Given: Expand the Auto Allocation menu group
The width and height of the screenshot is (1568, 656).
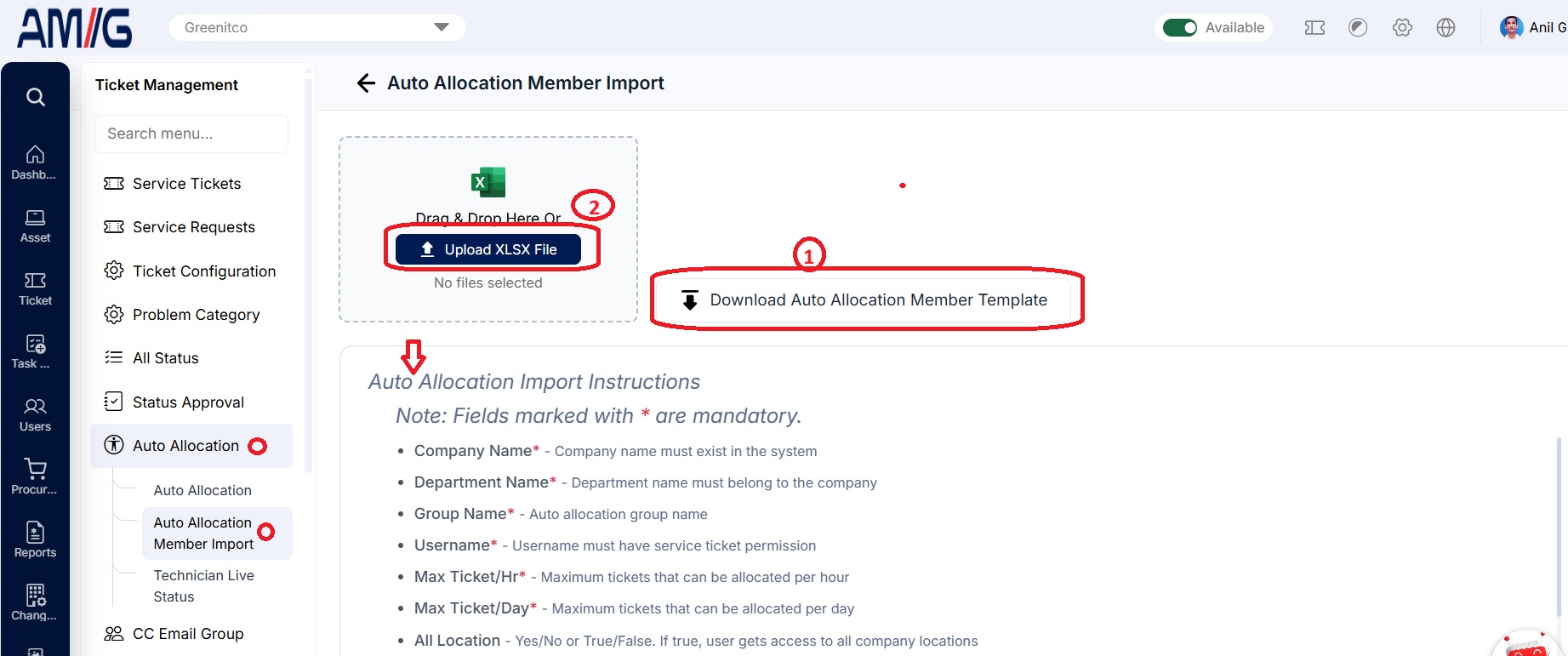Looking at the screenshot, I should (x=191, y=446).
